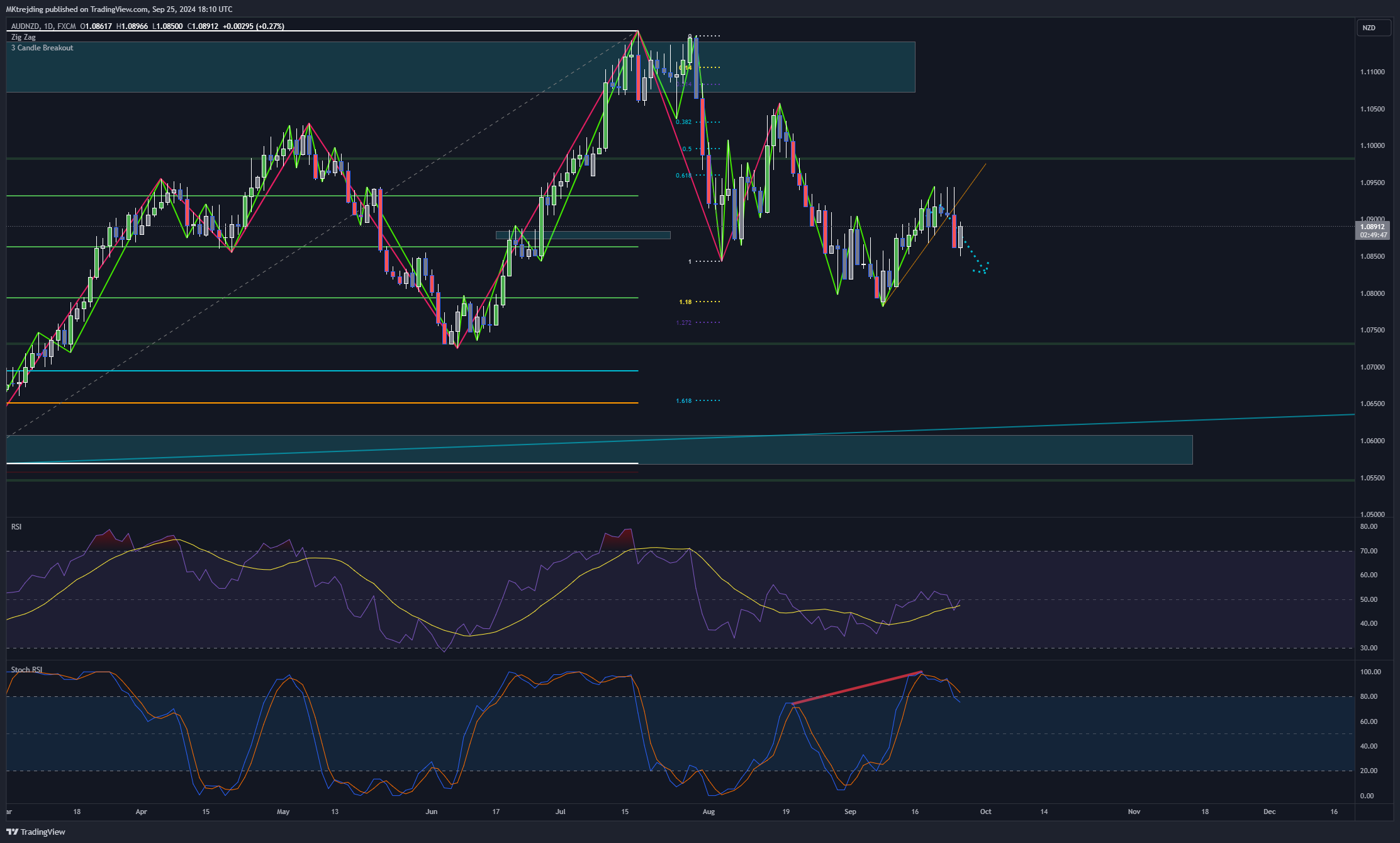Click the Dec label on the time axis
Viewport: 1400px width, 843px height.
[x=1269, y=812]
